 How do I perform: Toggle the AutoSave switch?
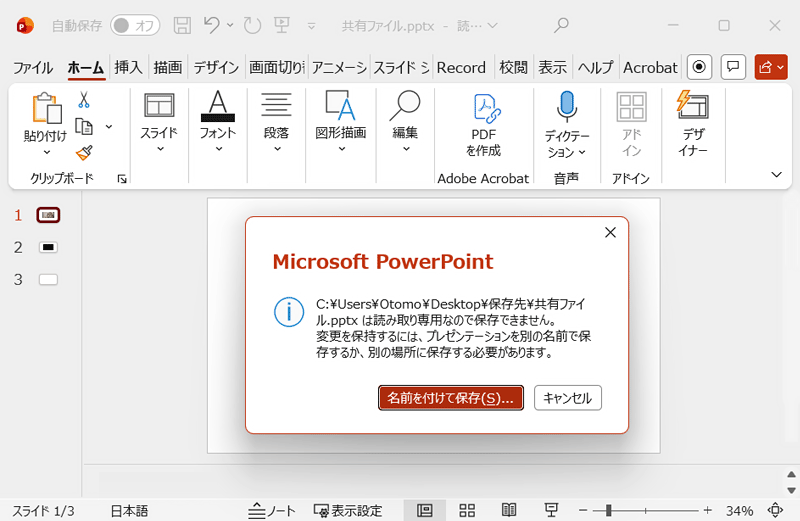135,26
